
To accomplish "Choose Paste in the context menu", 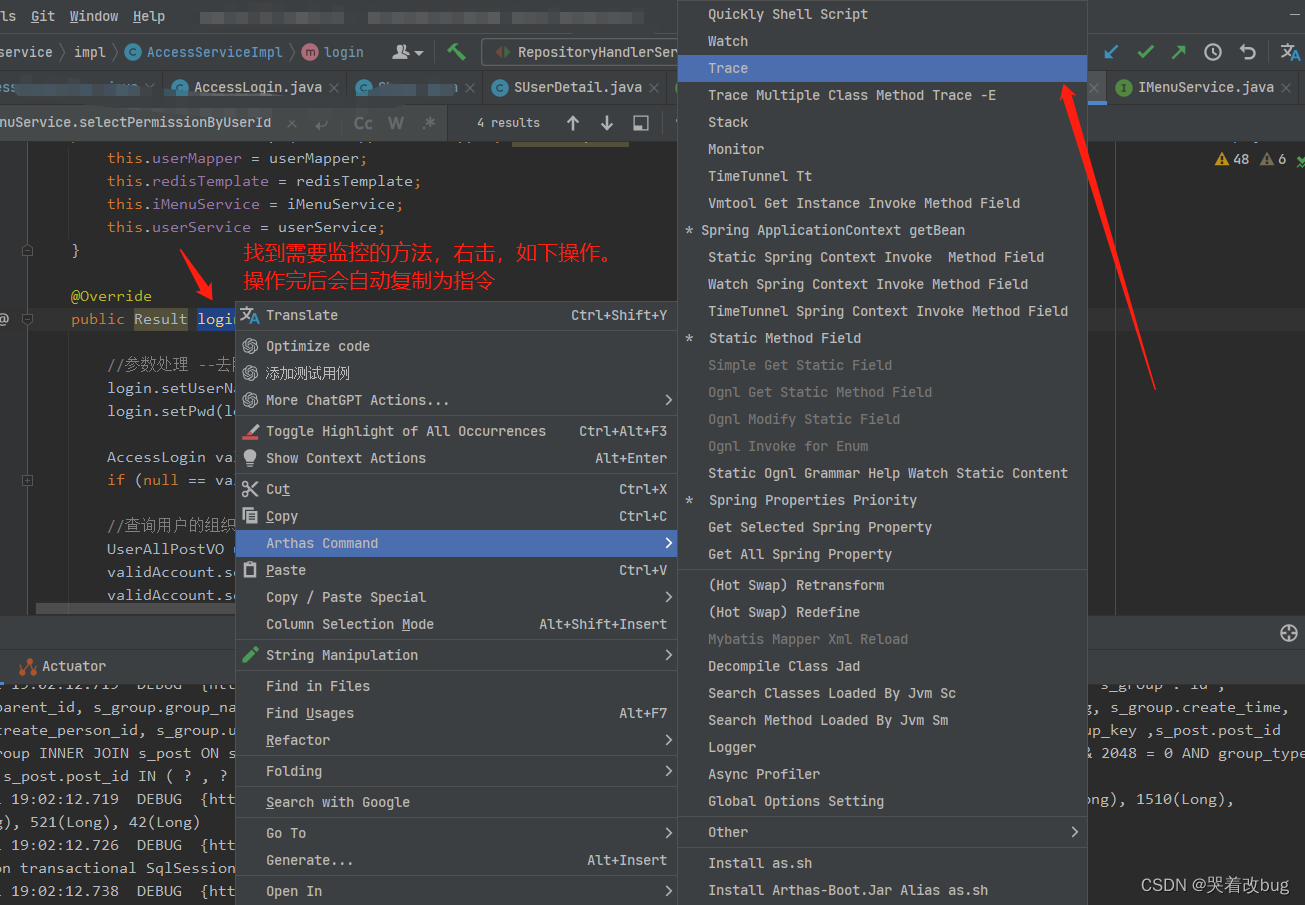I will (x=456, y=570).
